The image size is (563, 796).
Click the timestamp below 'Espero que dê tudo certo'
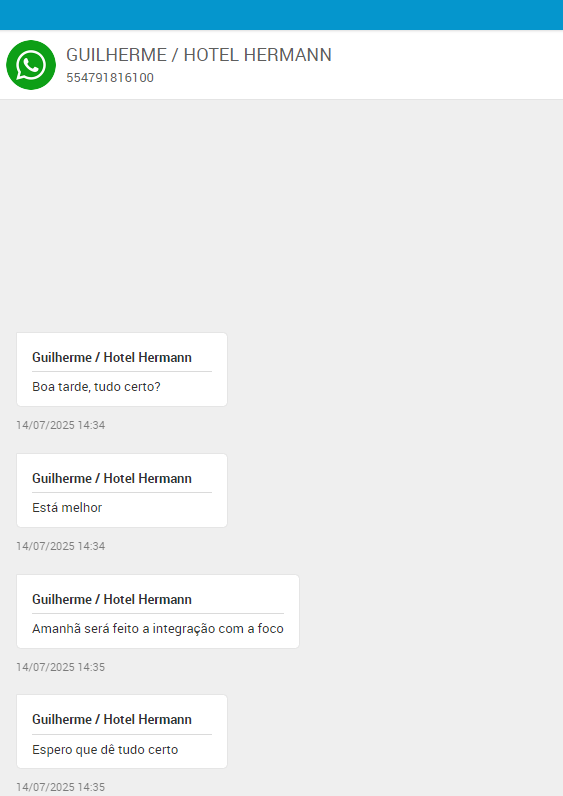coord(60,787)
